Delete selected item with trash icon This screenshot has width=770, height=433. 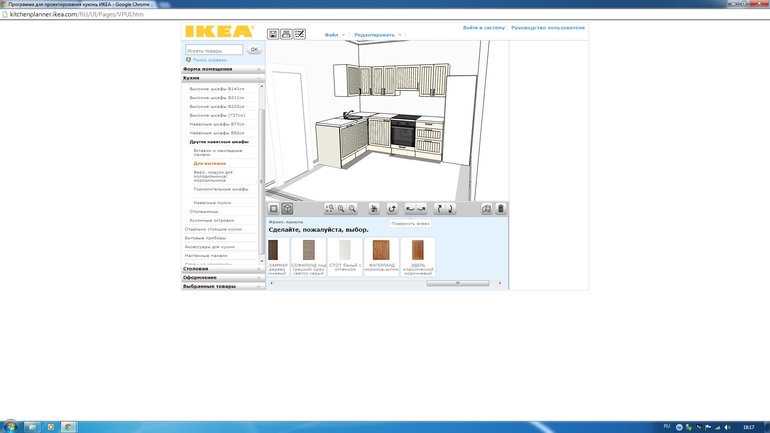point(501,209)
